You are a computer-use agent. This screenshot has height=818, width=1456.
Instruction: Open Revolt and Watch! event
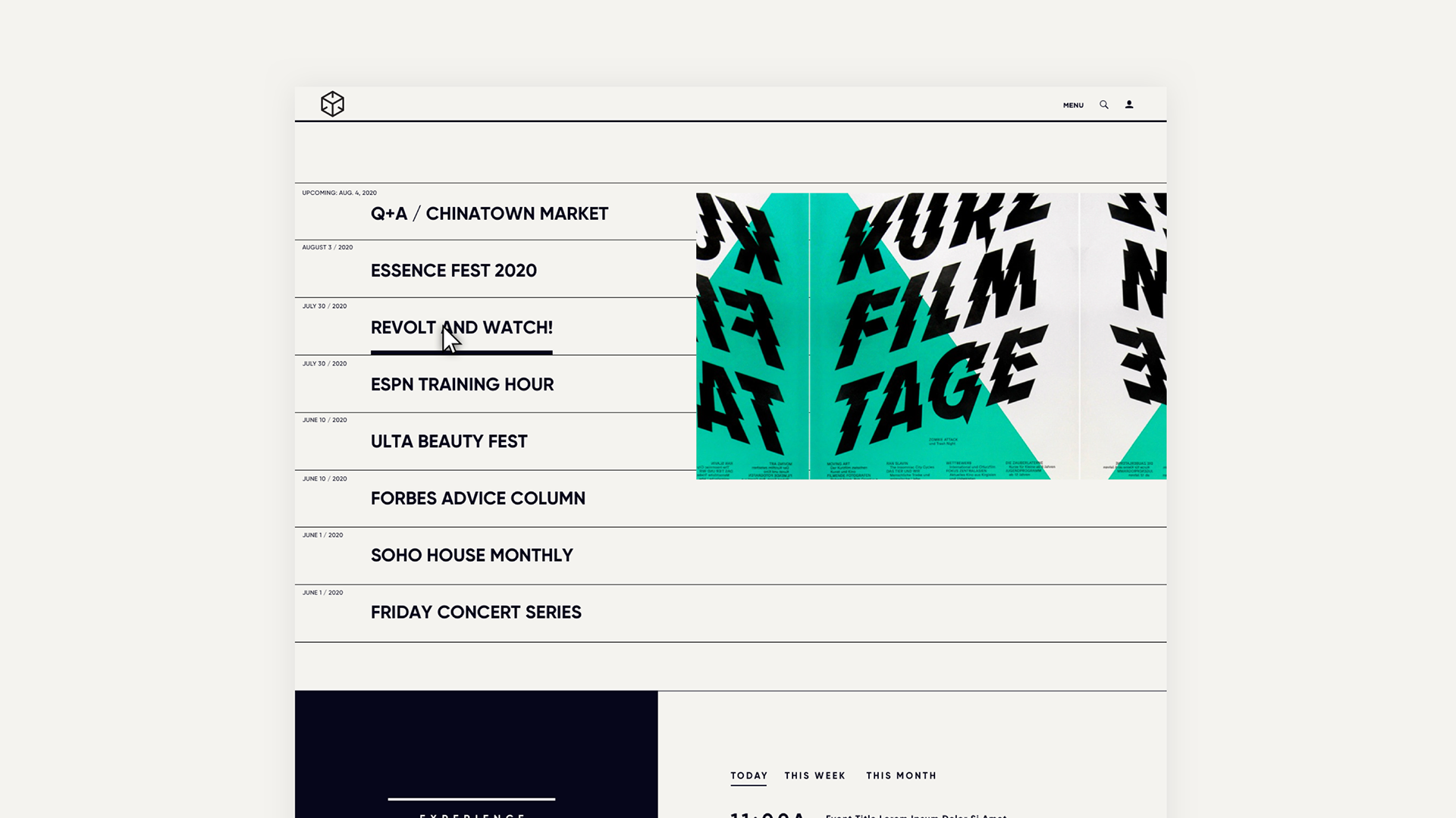click(x=462, y=328)
